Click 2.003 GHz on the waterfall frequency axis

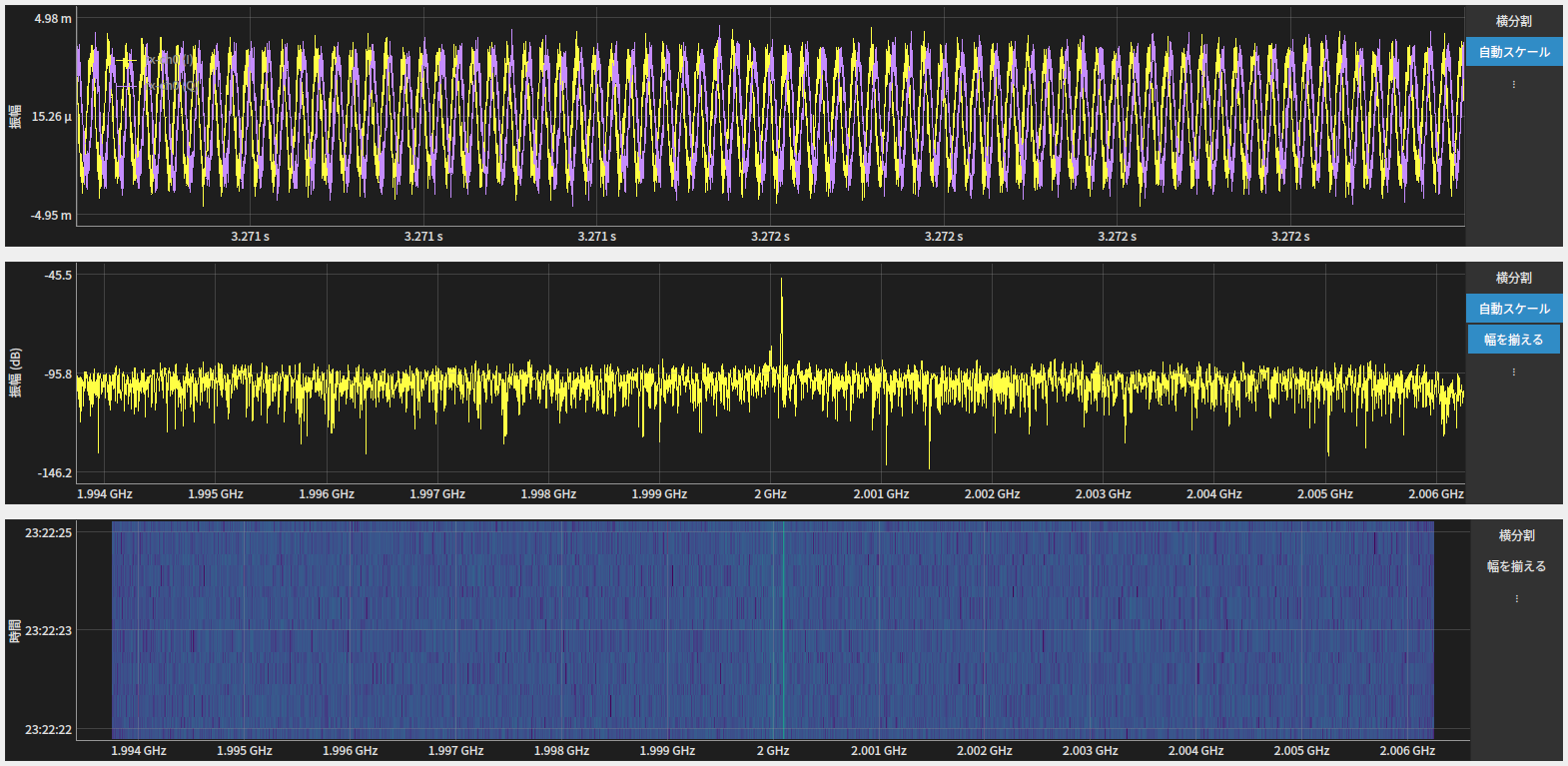point(1091,751)
